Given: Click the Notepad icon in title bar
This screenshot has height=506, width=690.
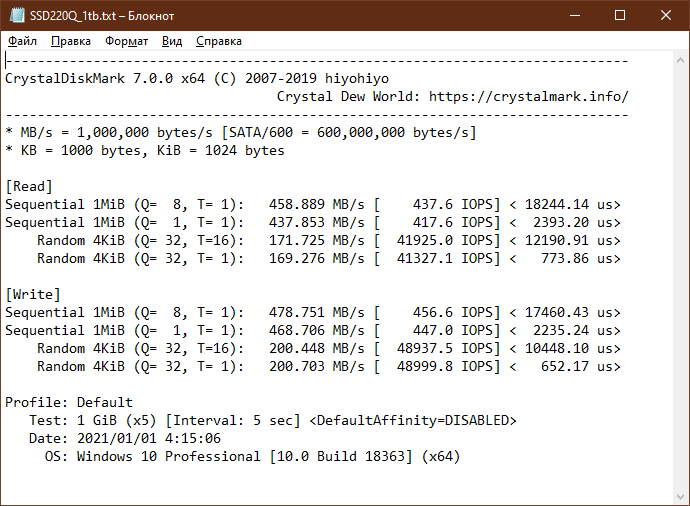Looking at the screenshot, I should (17, 15).
